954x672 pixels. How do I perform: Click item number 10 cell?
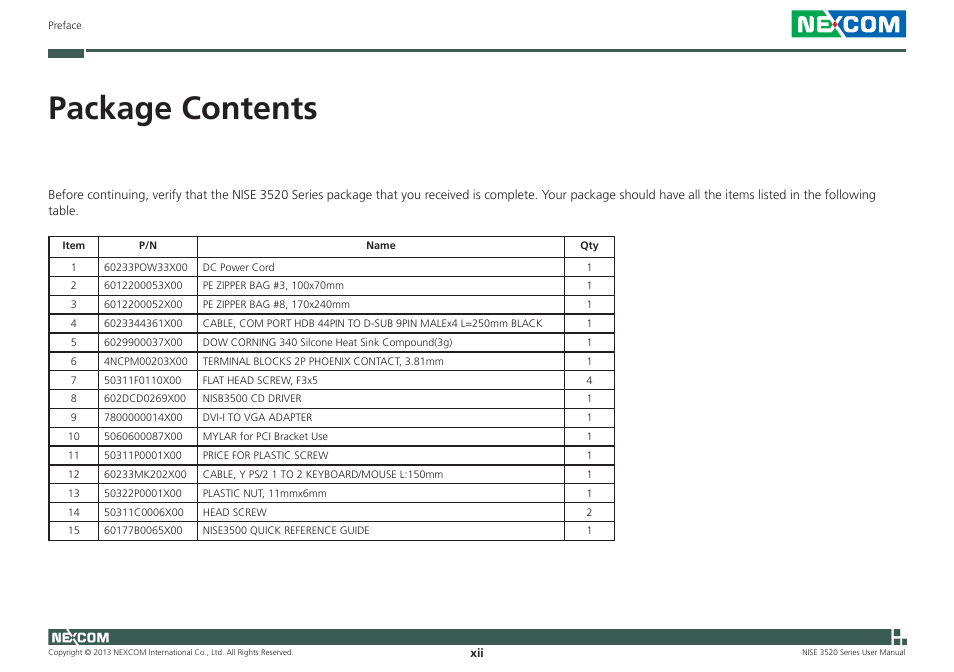point(74,437)
